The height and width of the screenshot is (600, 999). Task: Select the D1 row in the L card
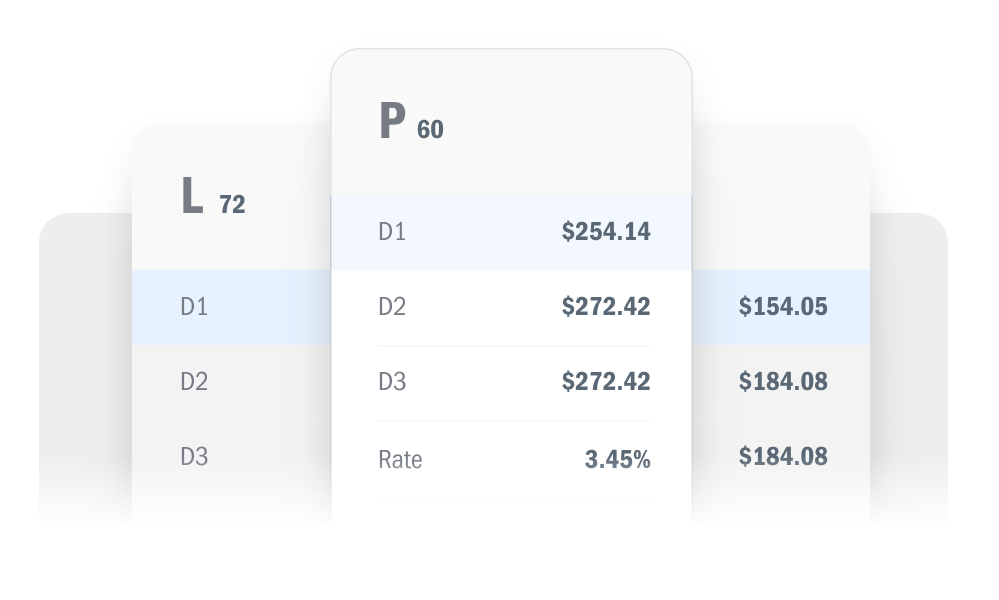coord(232,307)
